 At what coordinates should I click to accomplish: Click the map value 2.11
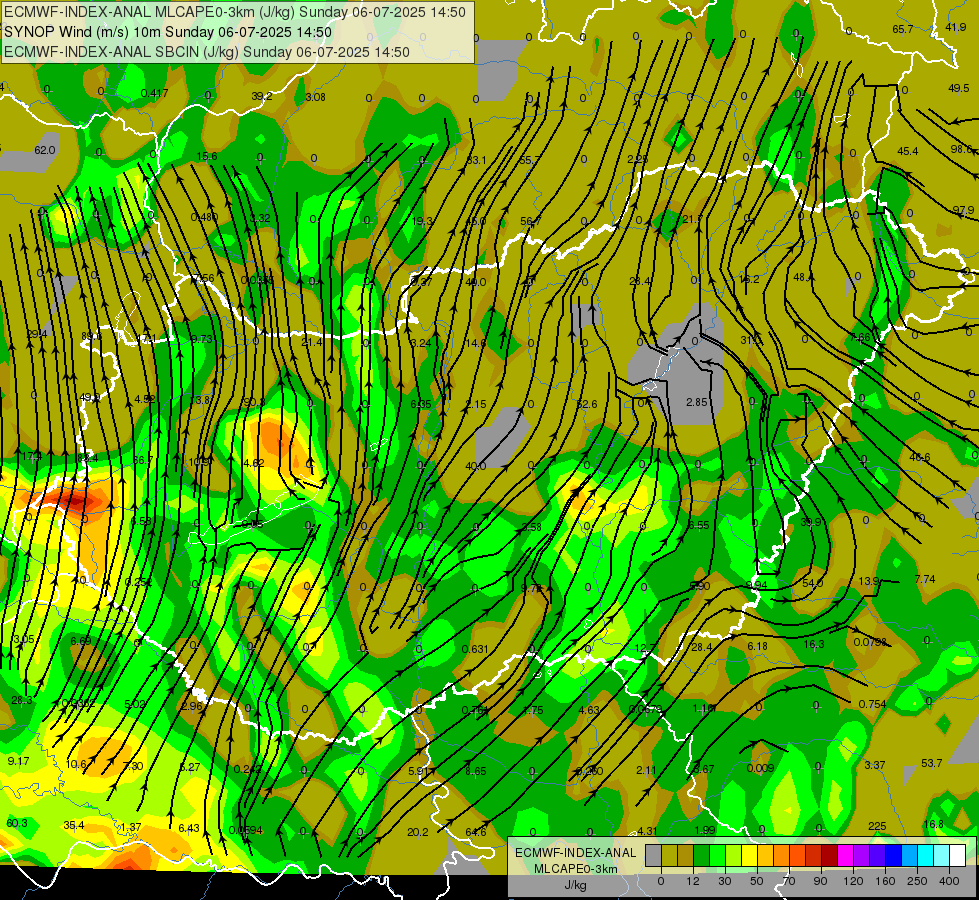click(x=646, y=770)
